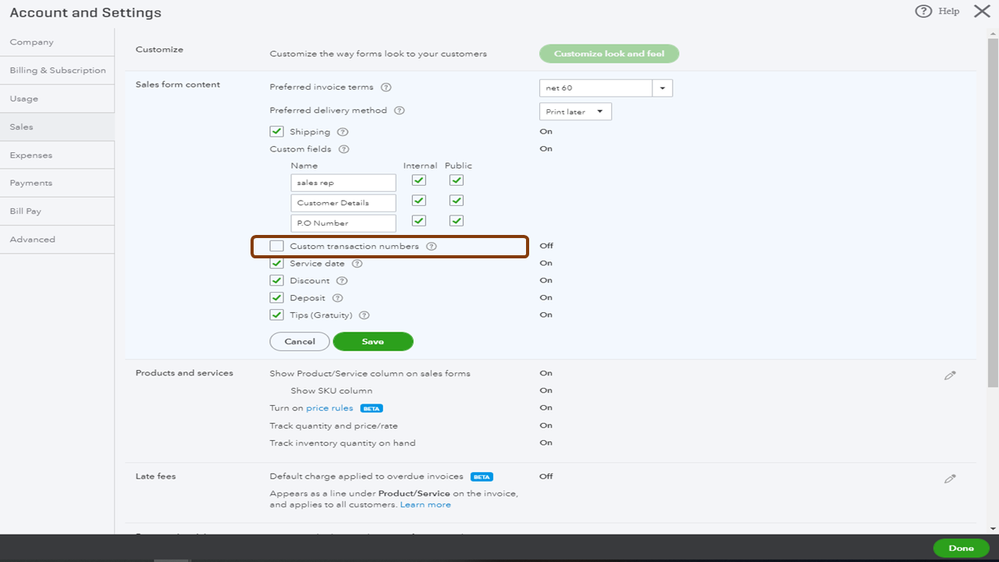
Task: Click help icon beside Custom fields
Action: [344, 149]
